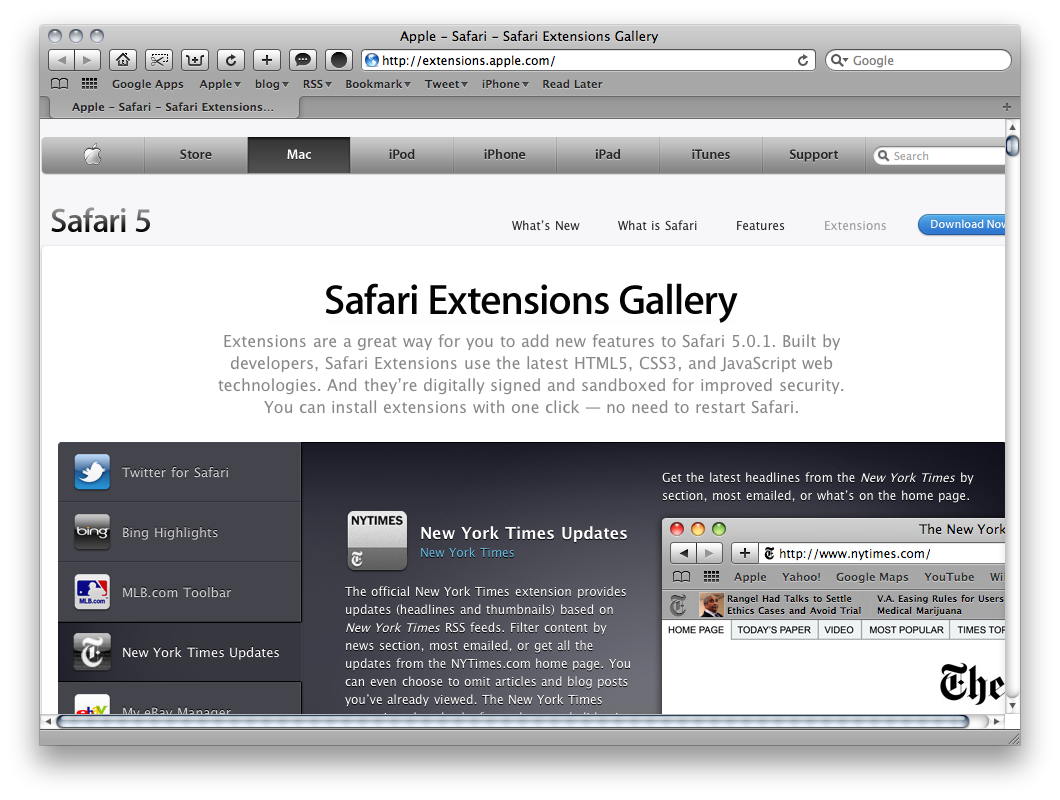Image resolution: width=1060 pixels, height=800 pixels.
Task: Click the Safari 5 heading logo
Action: point(101,221)
